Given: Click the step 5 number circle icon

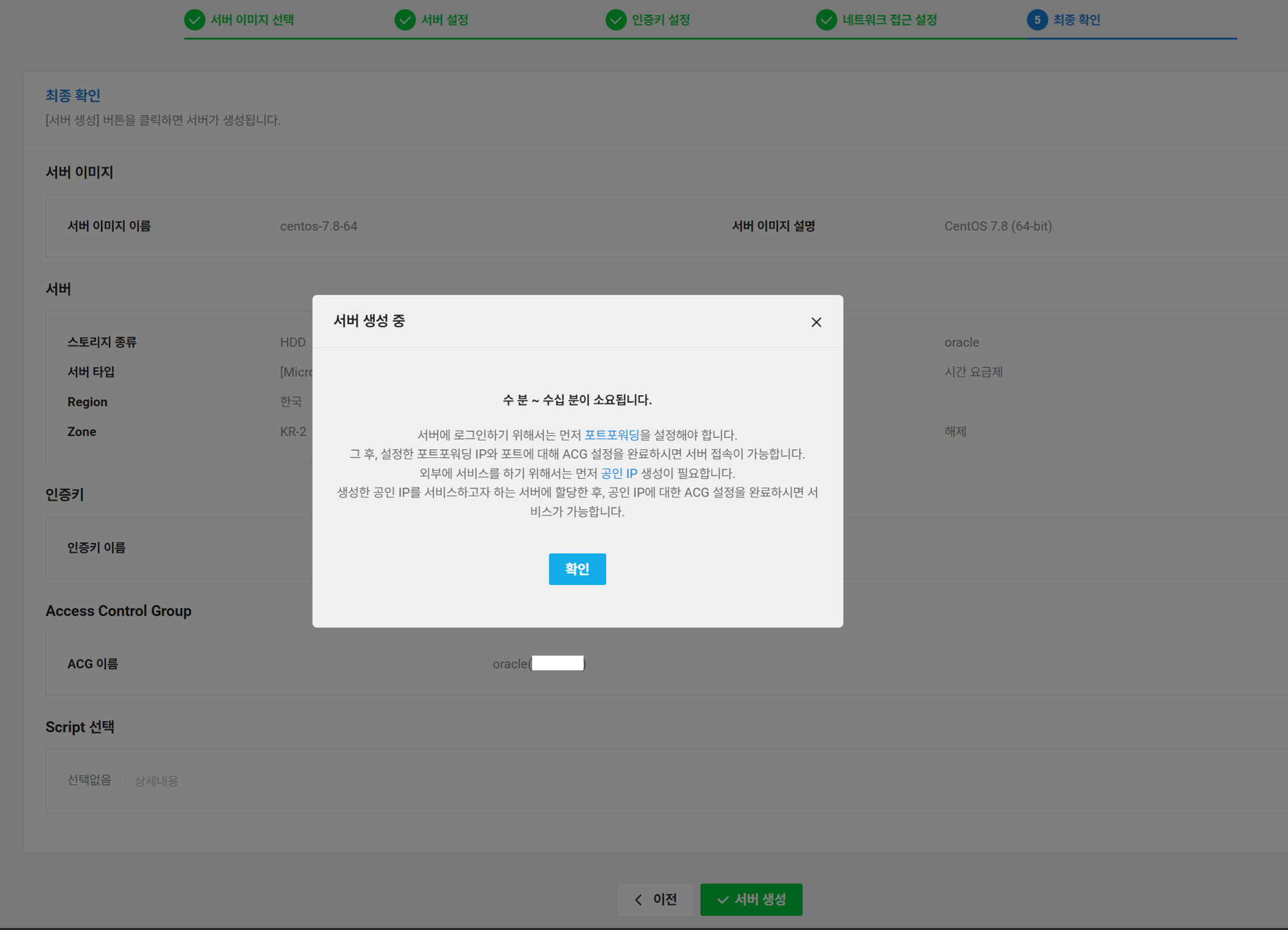Looking at the screenshot, I should (x=1036, y=20).
